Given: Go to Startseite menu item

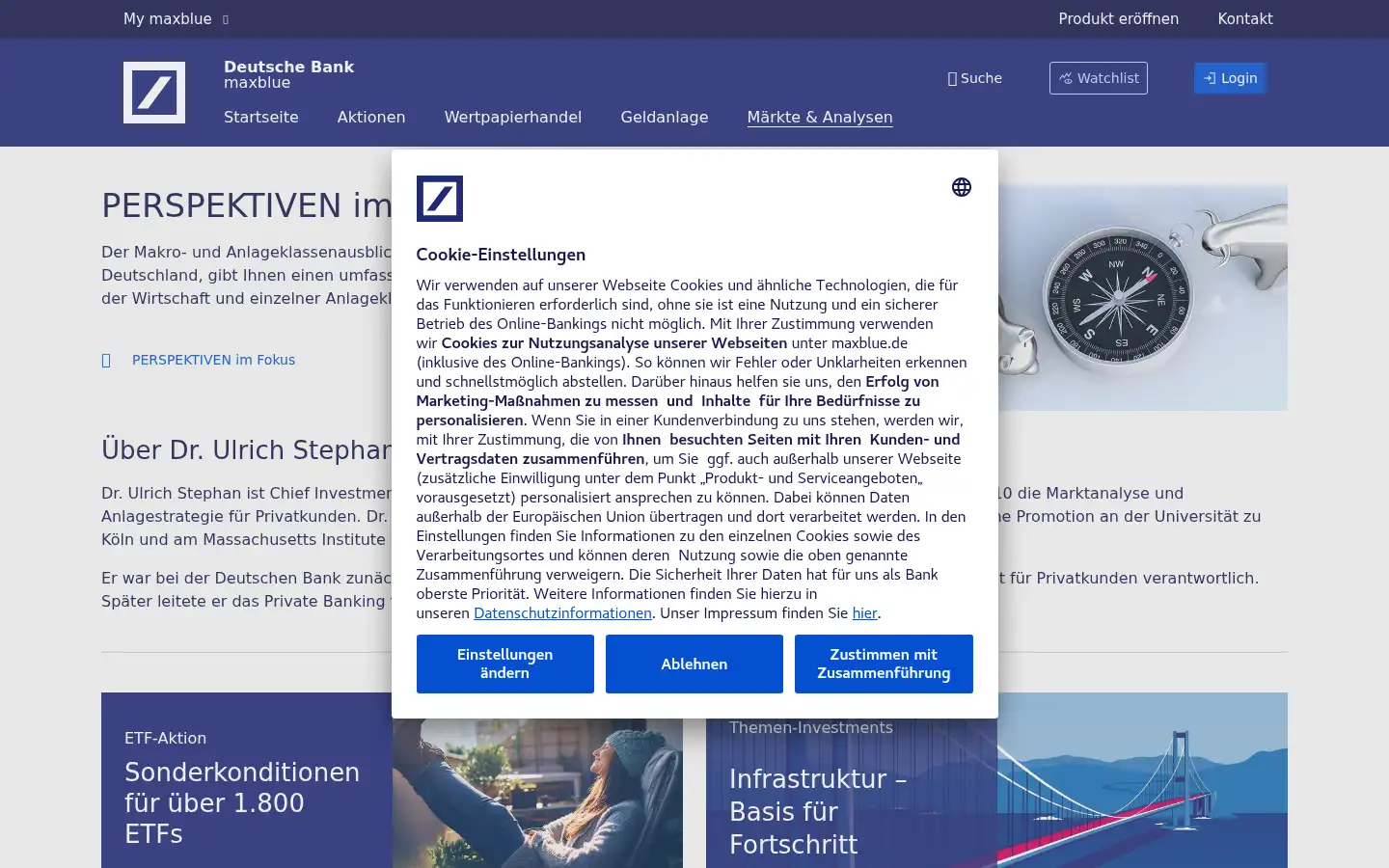Looking at the screenshot, I should [261, 117].
